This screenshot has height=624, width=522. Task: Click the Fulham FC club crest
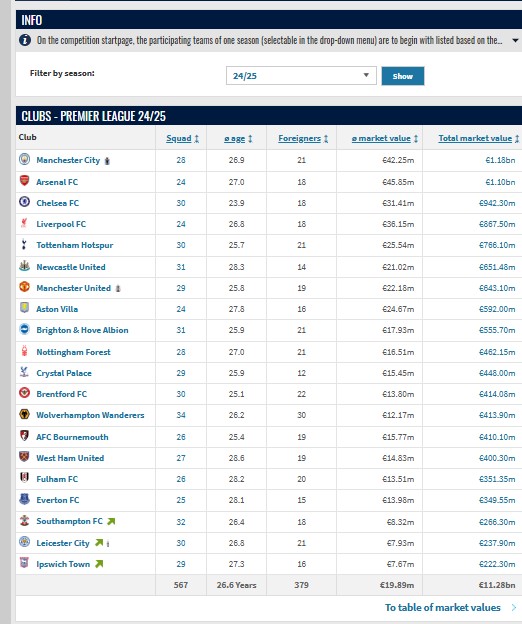click(25, 478)
